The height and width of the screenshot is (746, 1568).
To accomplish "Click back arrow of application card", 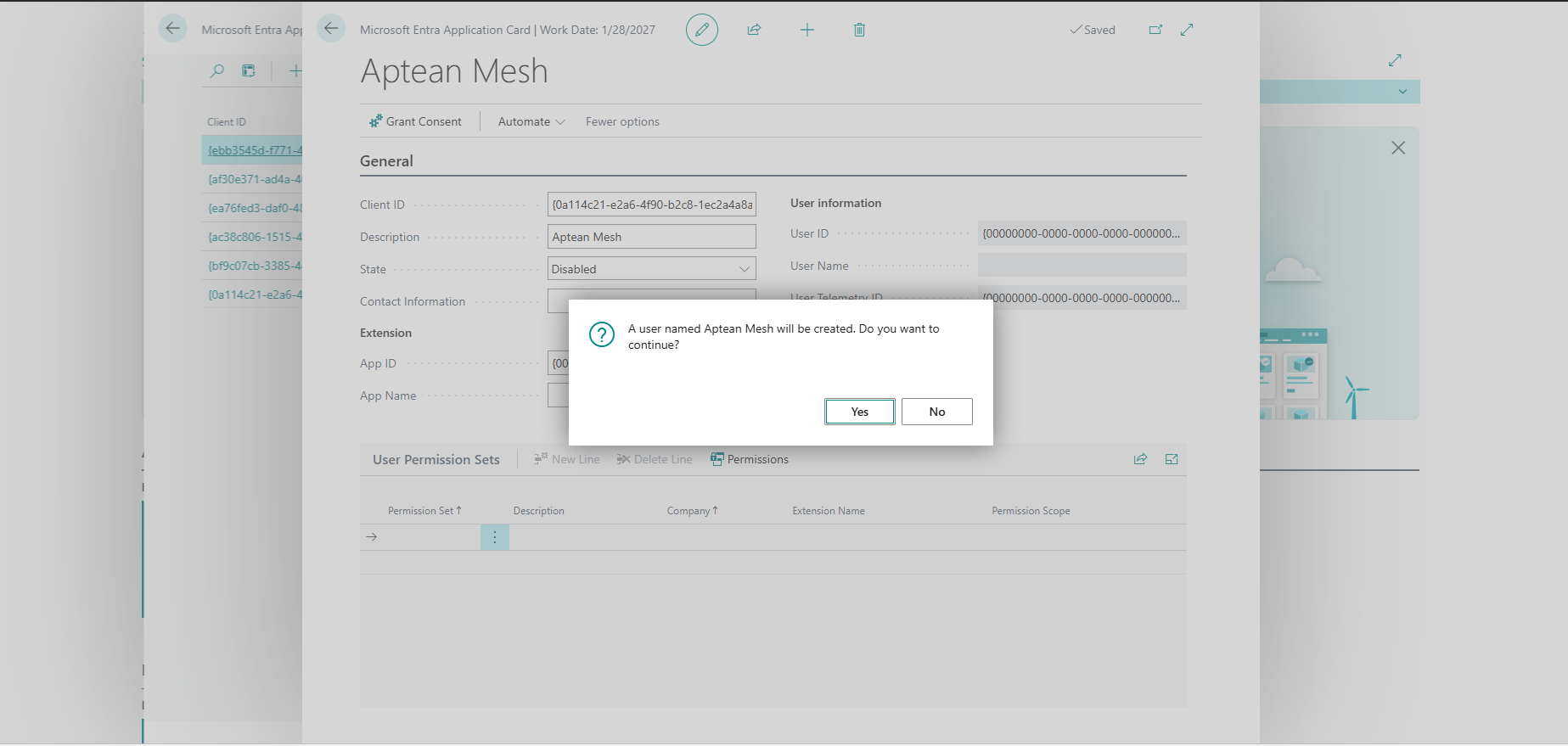I will click(x=331, y=28).
